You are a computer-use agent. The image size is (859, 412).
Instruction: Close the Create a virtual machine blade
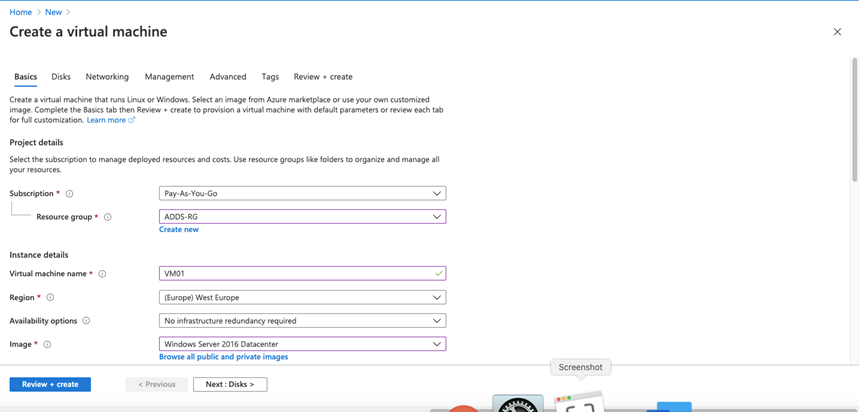(837, 32)
